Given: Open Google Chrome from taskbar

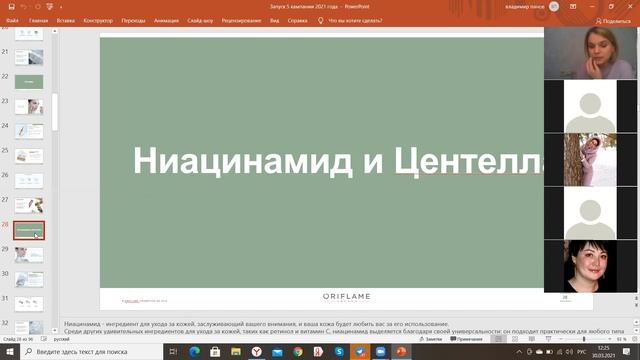Looking at the screenshot, I should [x=298, y=351].
